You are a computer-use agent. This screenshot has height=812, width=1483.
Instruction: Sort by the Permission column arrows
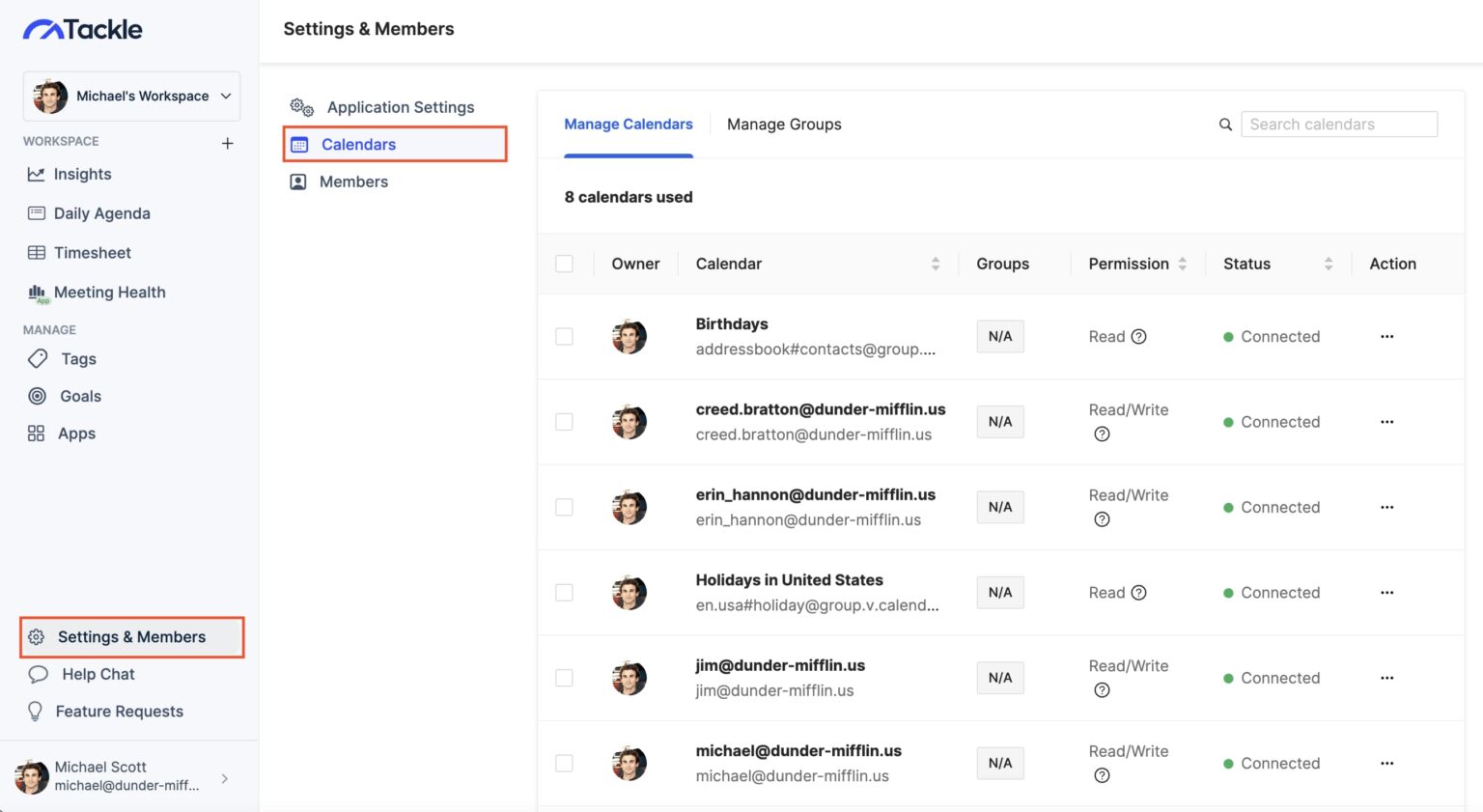pyautogui.click(x=1183, y=264)
